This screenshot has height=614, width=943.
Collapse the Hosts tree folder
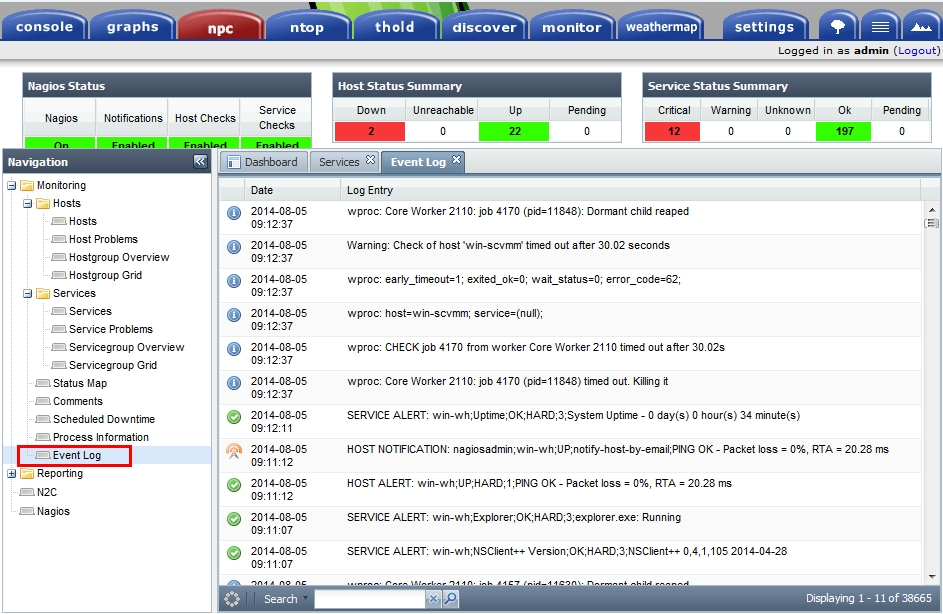pos(28,203)
